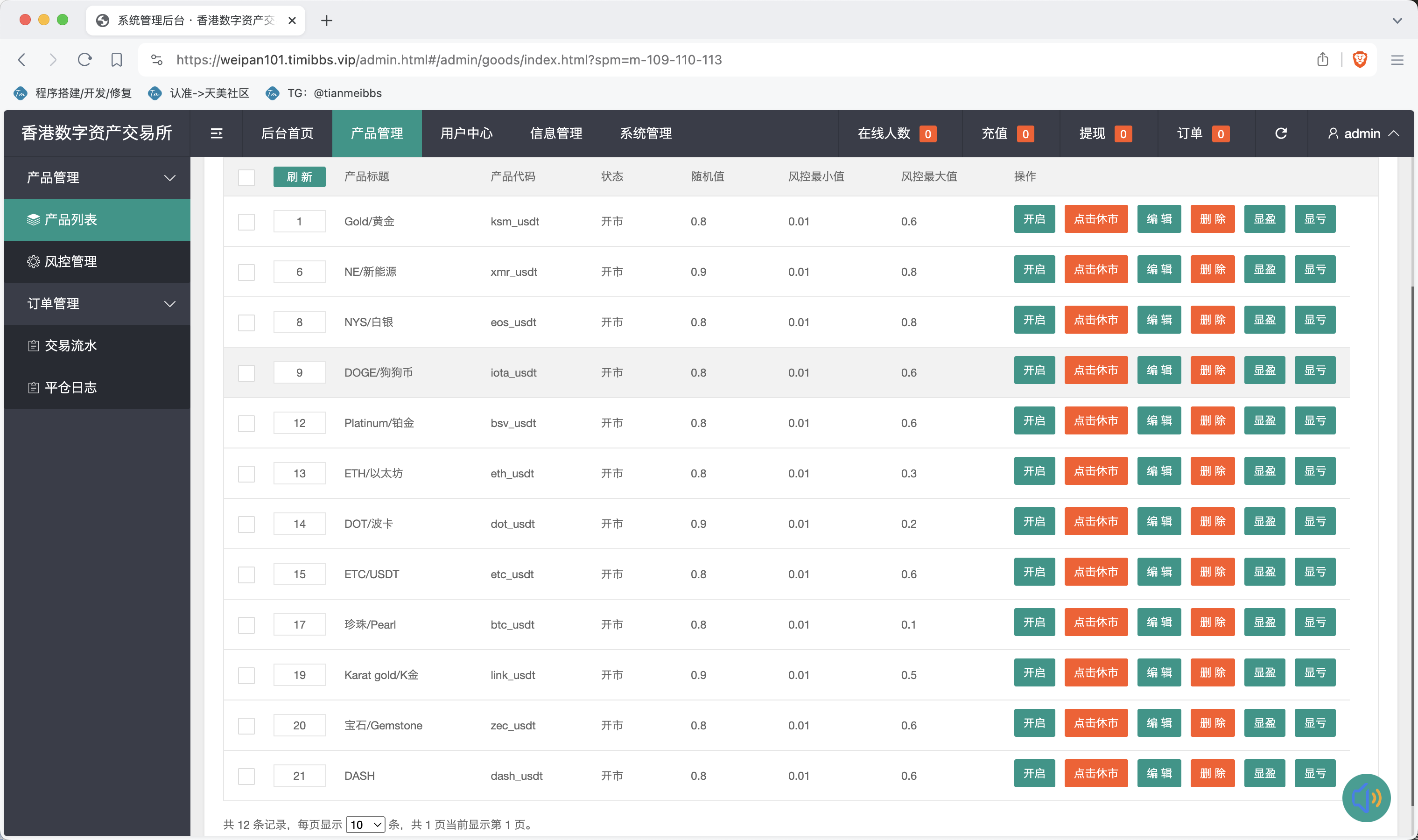Click the sort order field for Gold/黄金
1418x840 pixels.
pyautogui.click(x=300, y=221)
